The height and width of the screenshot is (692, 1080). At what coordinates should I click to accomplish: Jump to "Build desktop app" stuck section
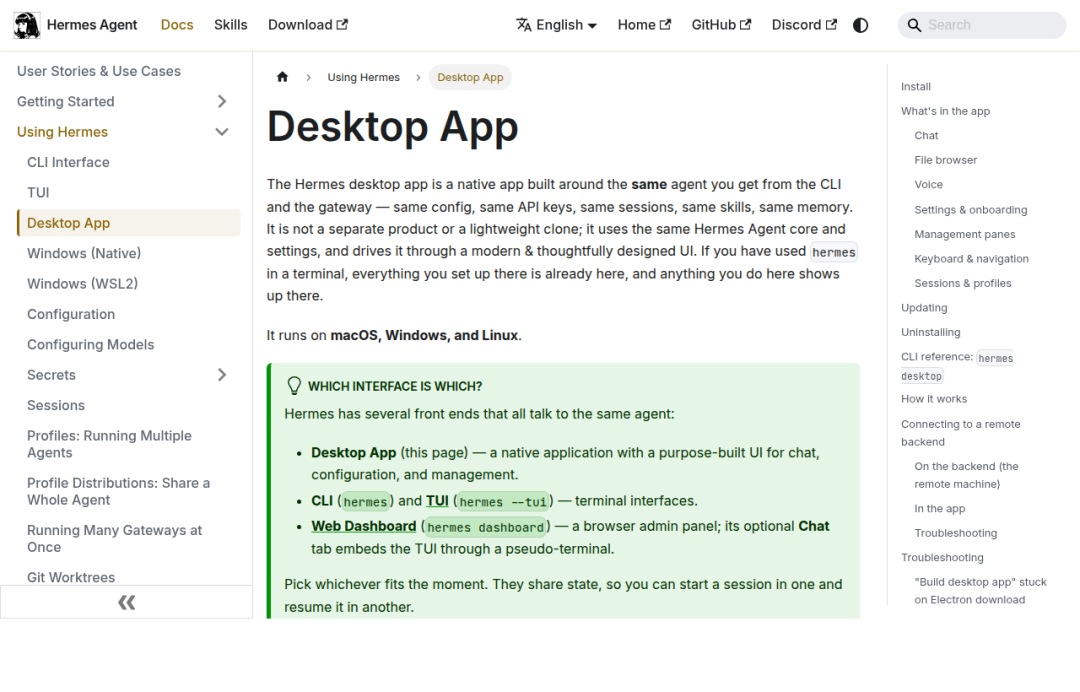981,591
